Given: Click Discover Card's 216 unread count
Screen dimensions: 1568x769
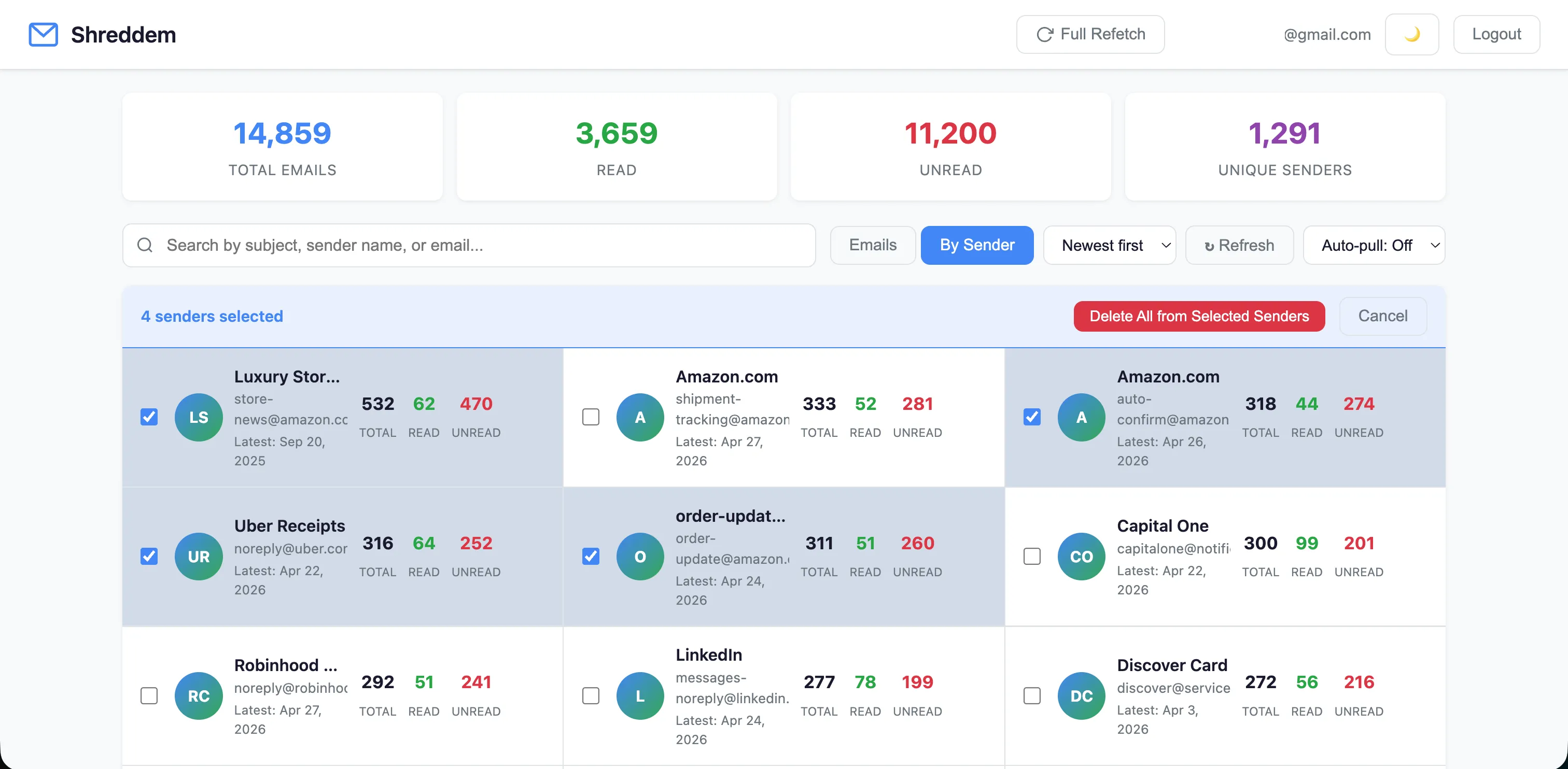Looking at the screenshot, I should (1359, 682).
